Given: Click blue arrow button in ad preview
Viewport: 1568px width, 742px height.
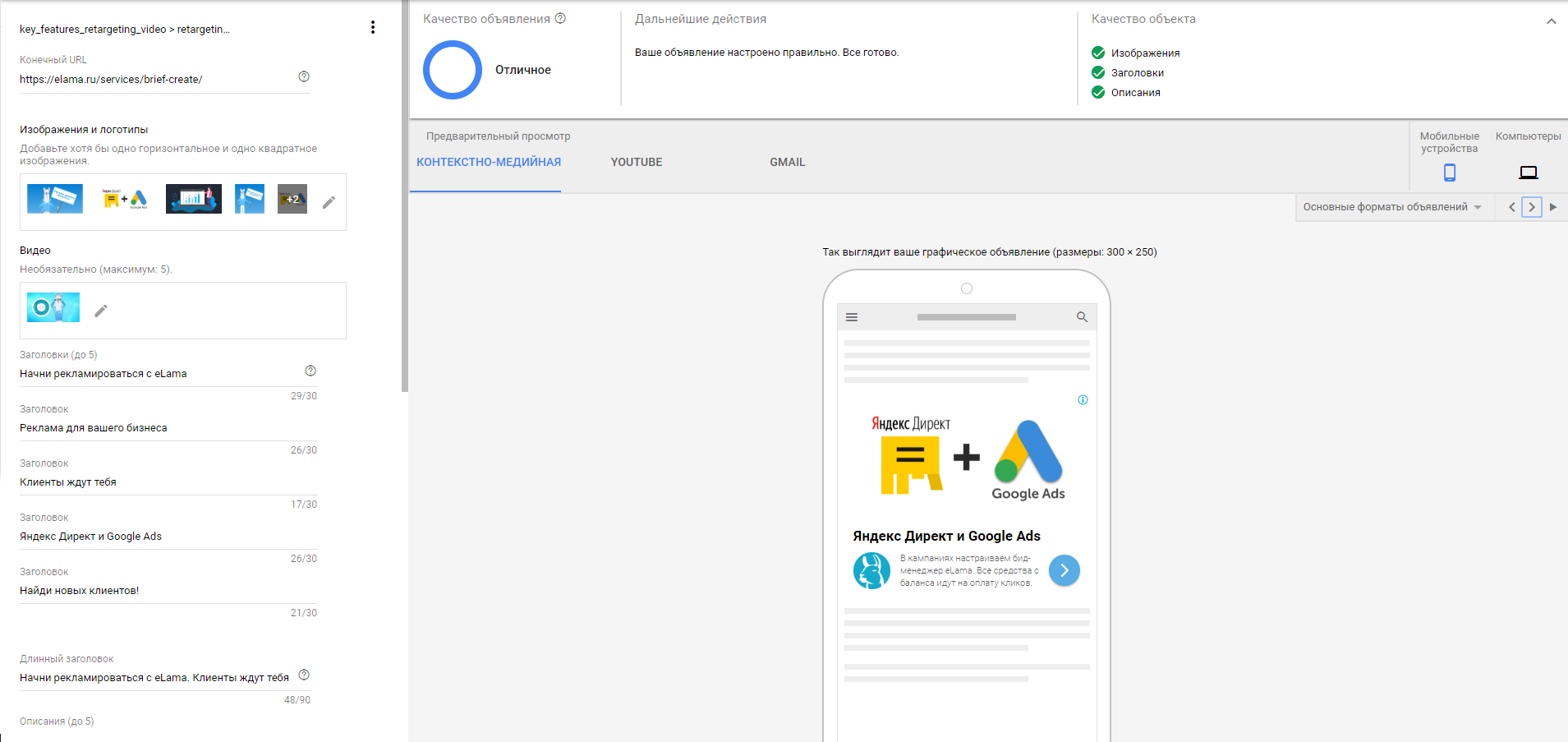Looking at the screenshot, I should pyautogui.click(x=1064, y=570).
